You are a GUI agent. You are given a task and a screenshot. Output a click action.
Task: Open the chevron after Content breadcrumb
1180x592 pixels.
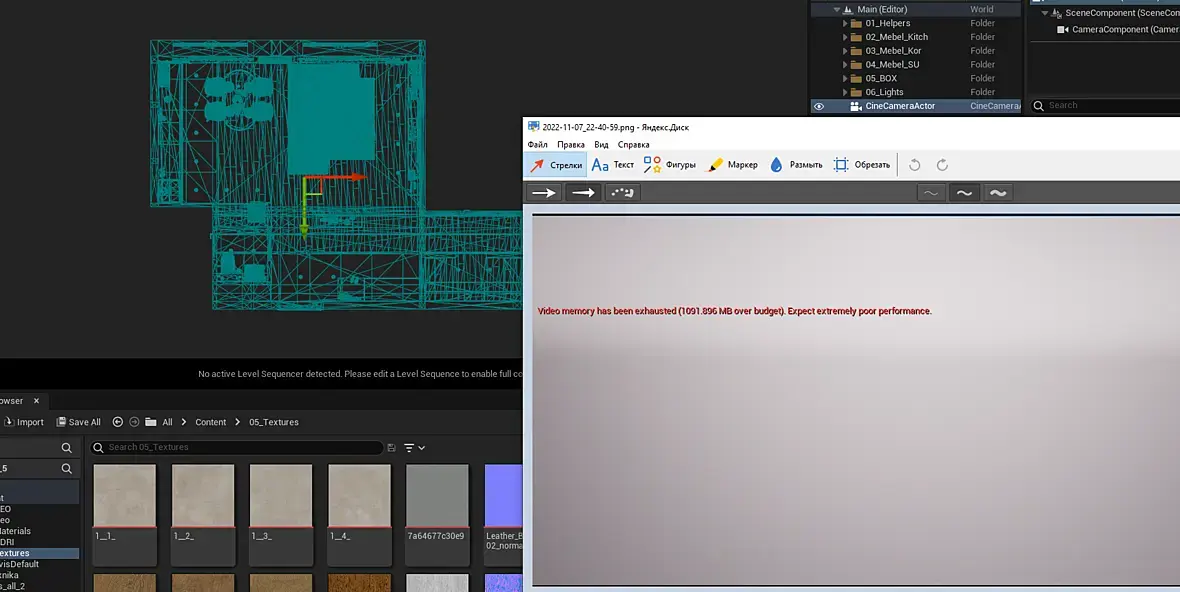(238, 422)
